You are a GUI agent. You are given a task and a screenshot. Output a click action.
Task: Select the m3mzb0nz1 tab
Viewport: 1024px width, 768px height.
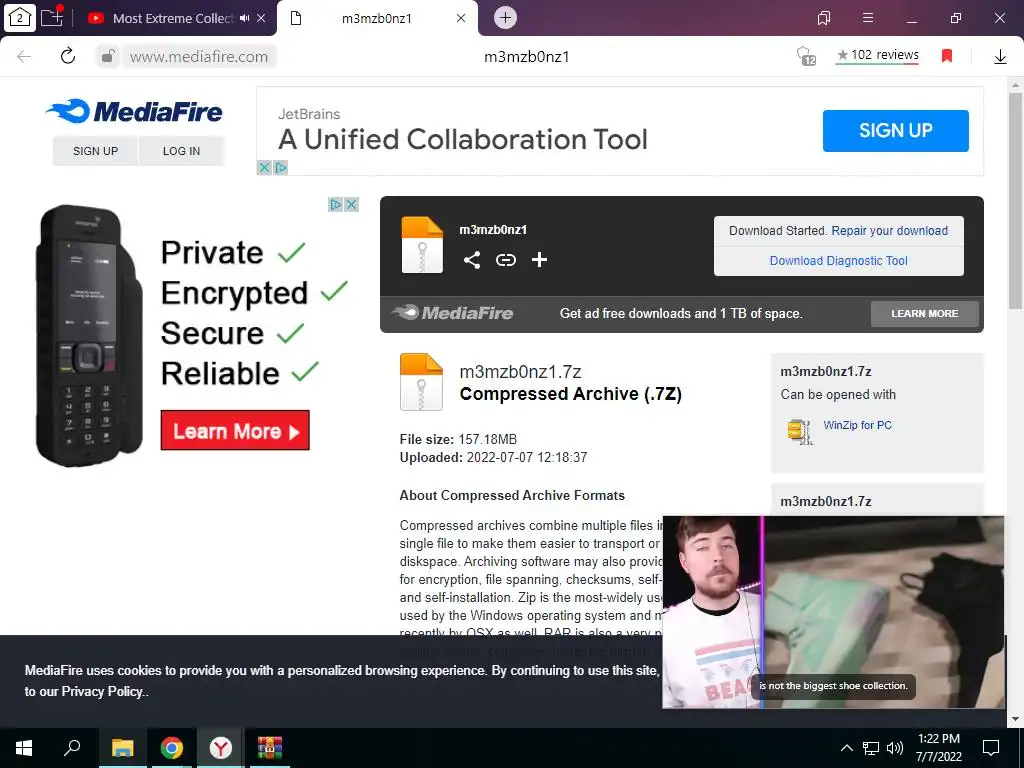[377, 18]
